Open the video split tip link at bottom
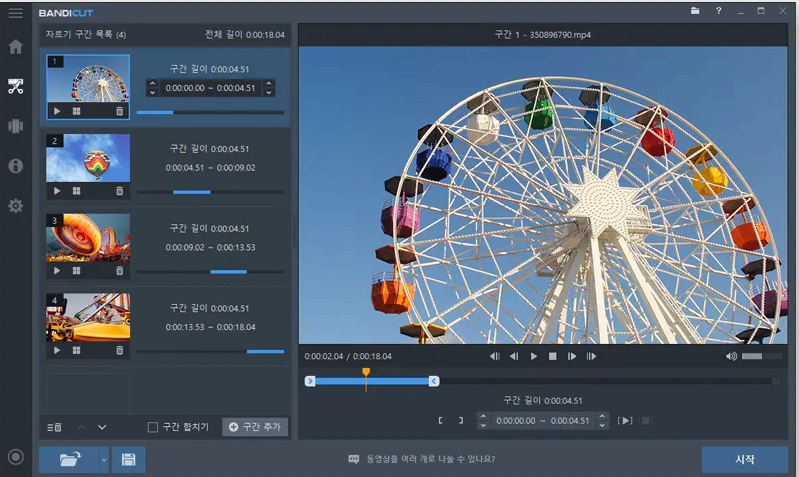Screen dimensions: 799x477 tap(421, 459)
